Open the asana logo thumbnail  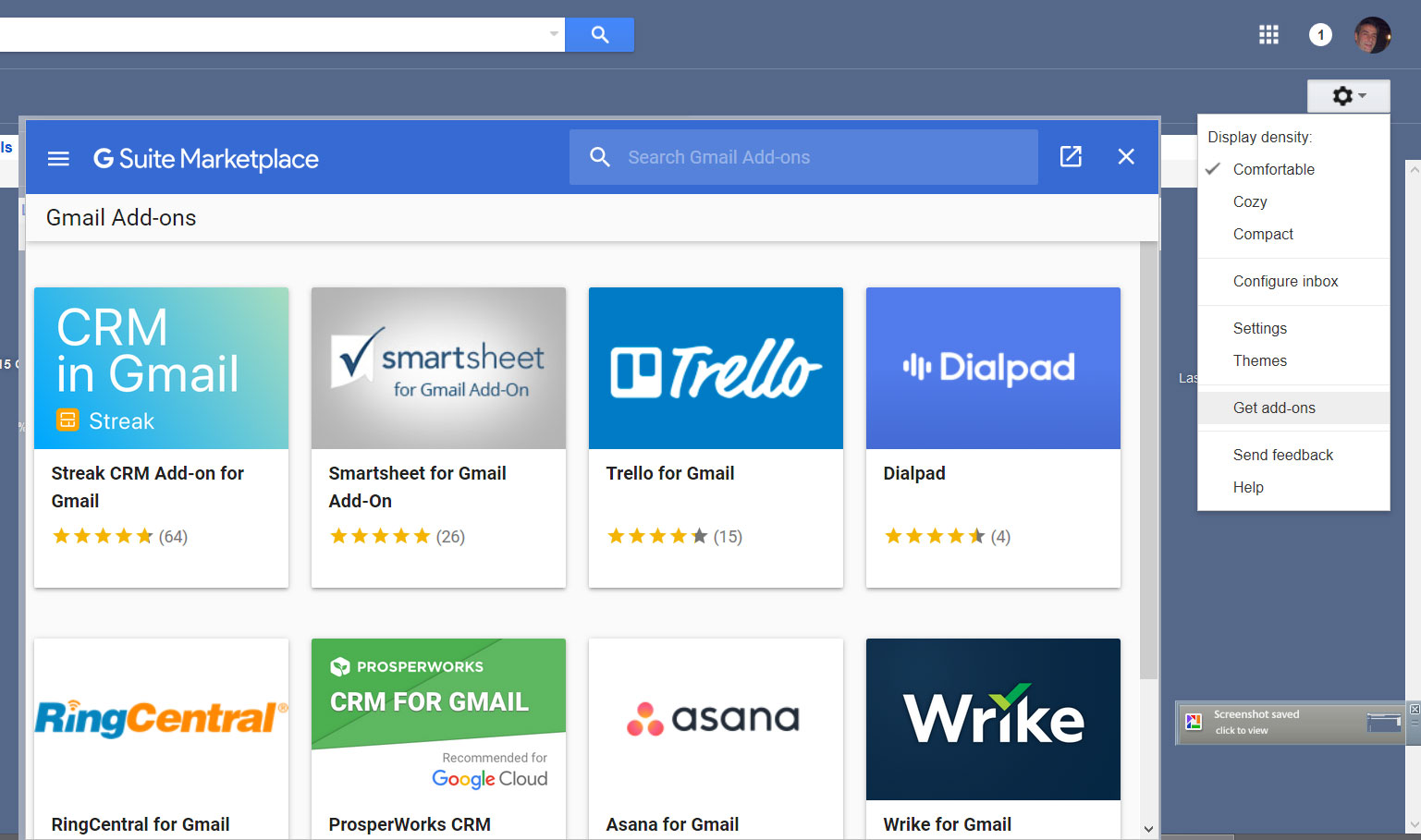coord(716,719)
